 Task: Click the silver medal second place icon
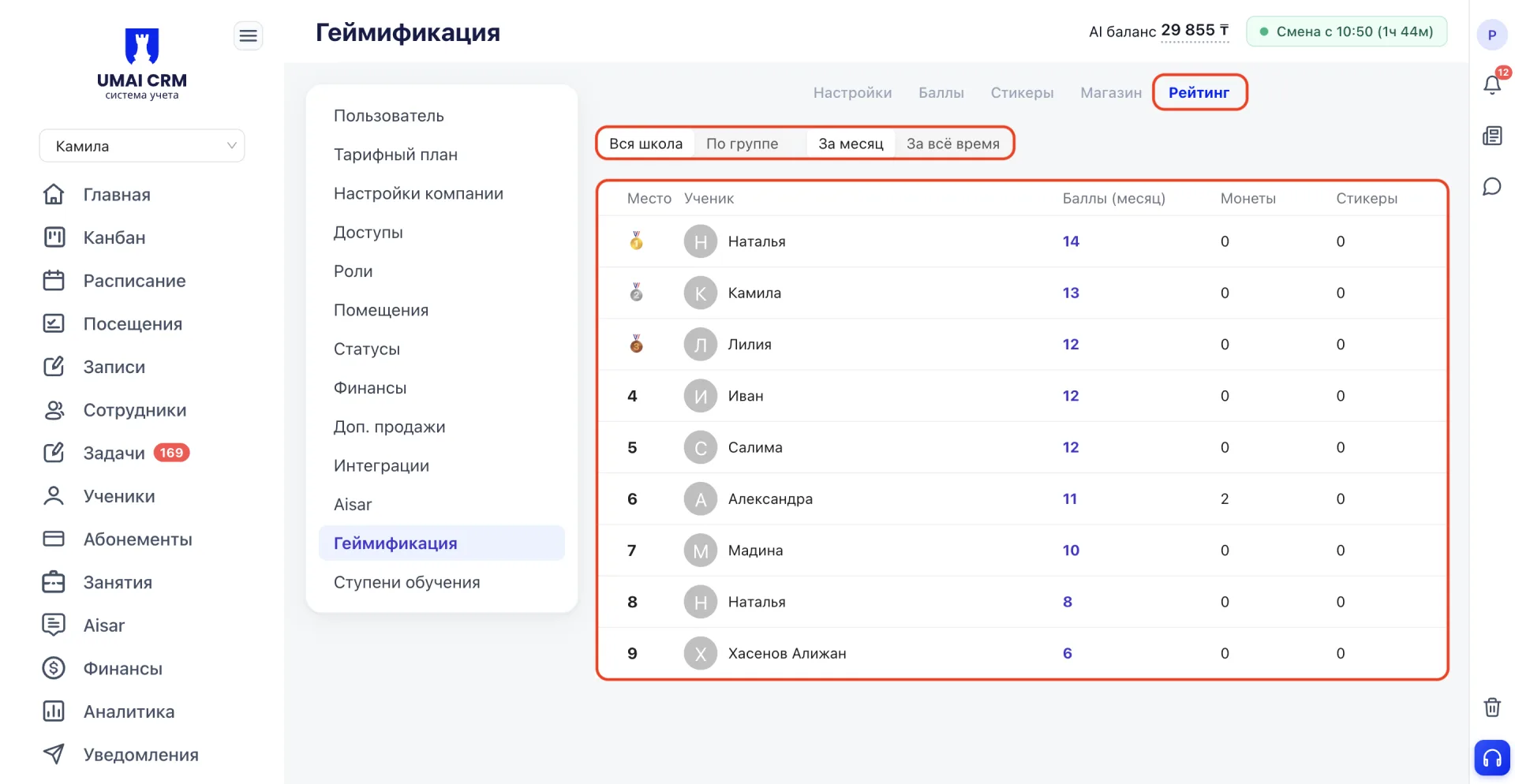(x=637, y=293)
